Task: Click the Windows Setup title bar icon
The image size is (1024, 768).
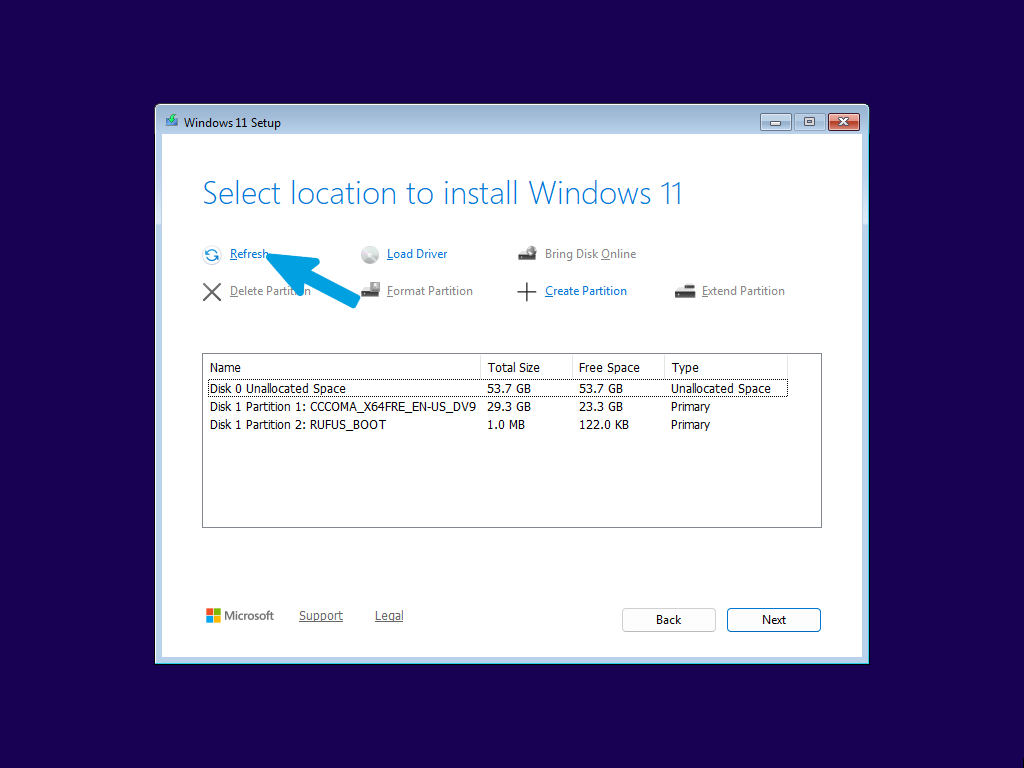Action: [172, 121]
